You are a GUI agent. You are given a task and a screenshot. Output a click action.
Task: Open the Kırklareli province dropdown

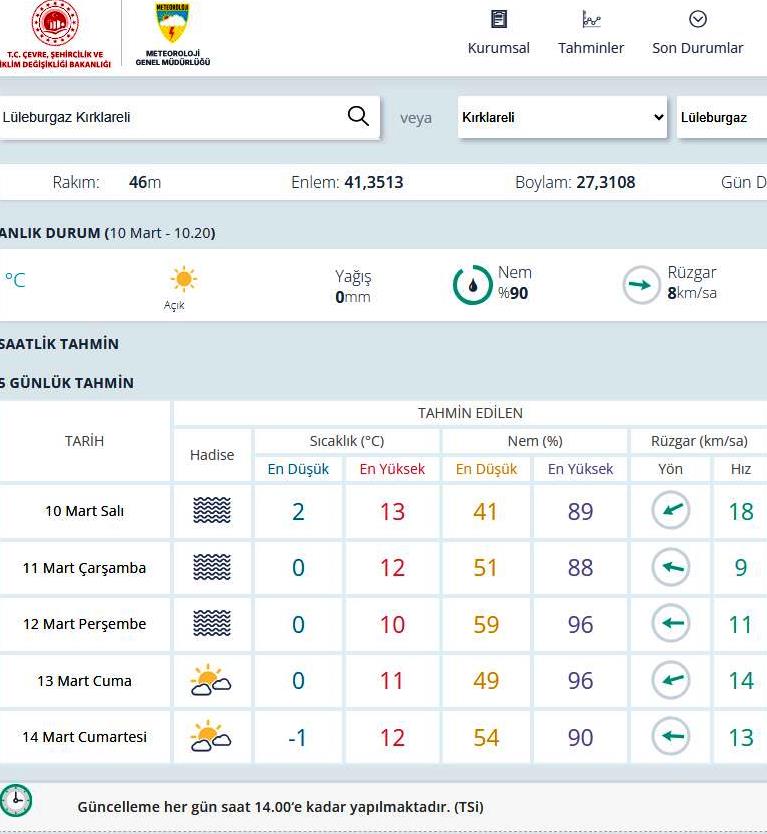562,117
